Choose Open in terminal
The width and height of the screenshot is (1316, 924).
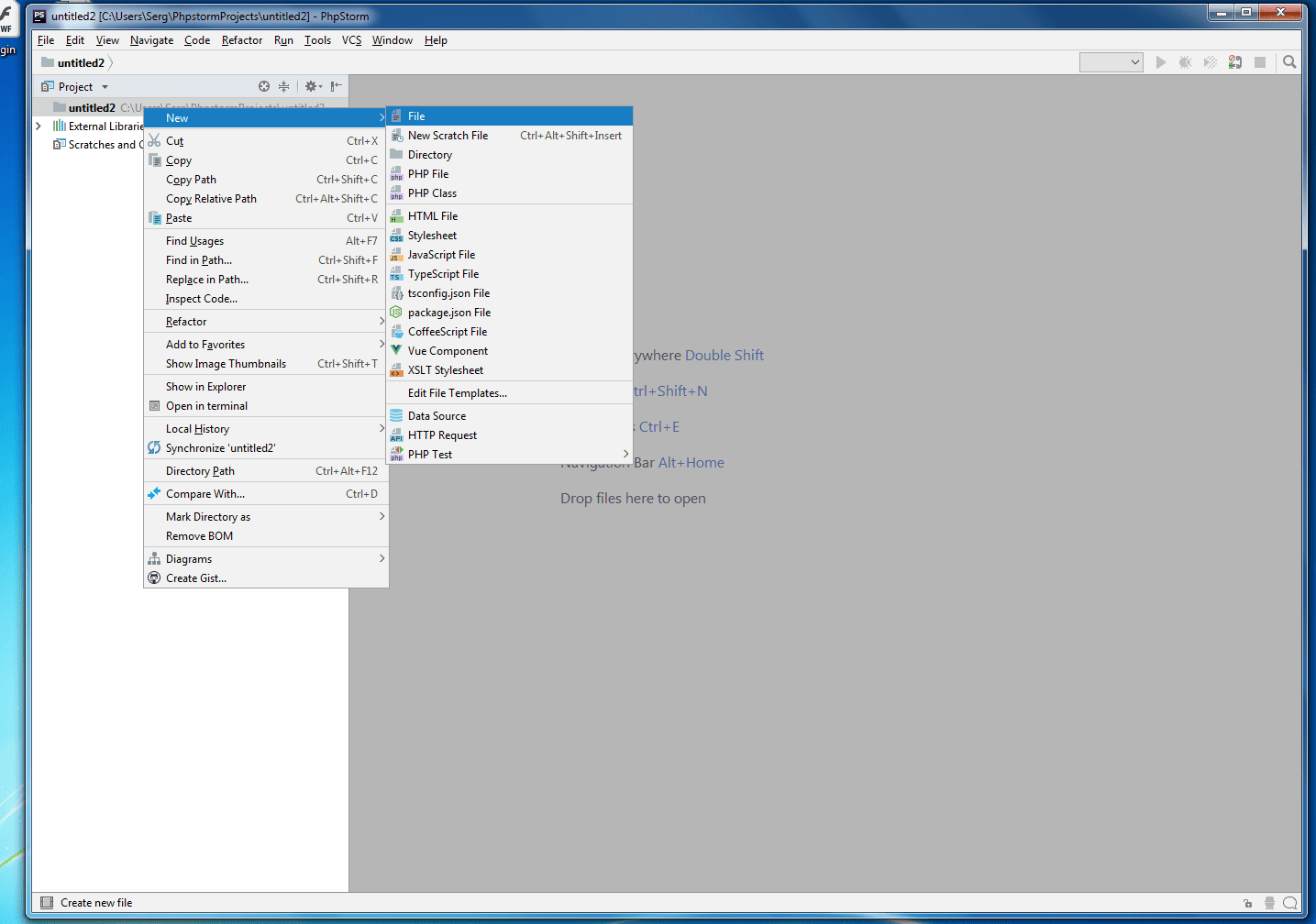tap(266, 406)
